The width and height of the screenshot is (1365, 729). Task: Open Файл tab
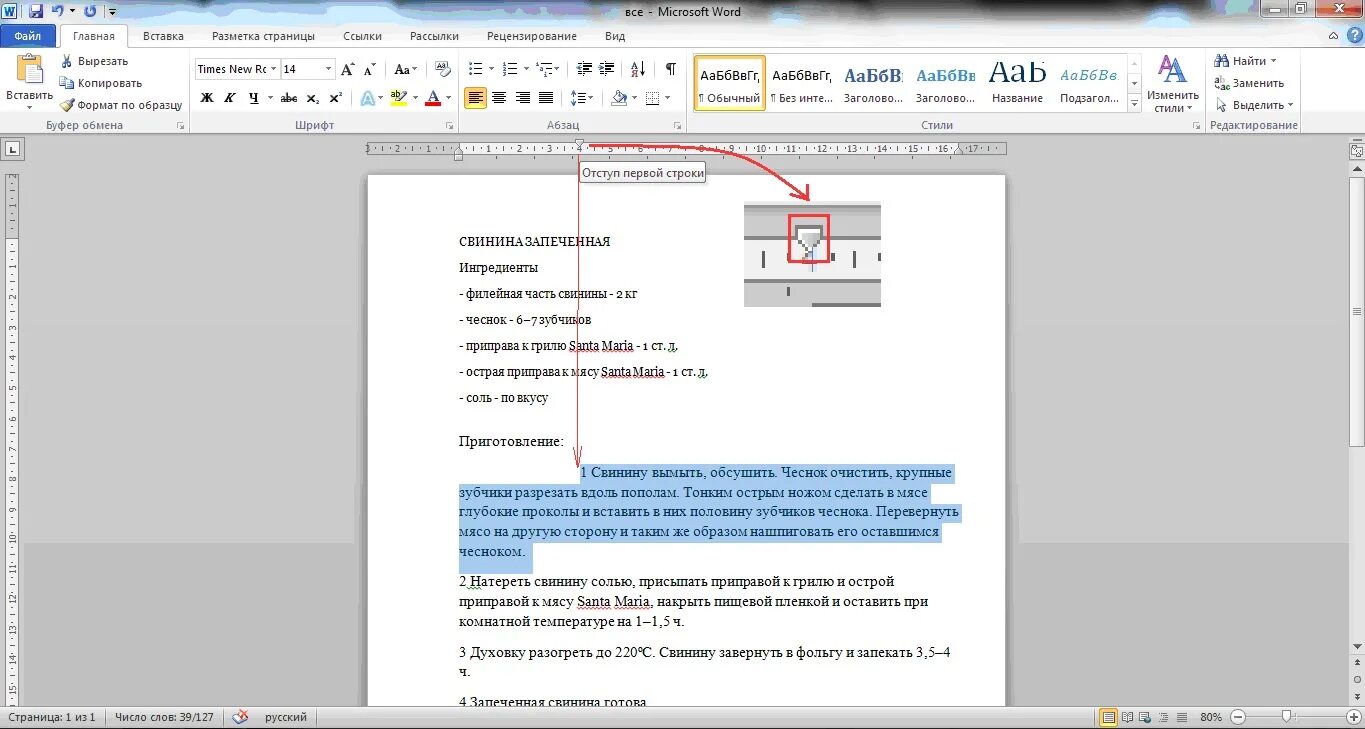(x=28, y=36)
